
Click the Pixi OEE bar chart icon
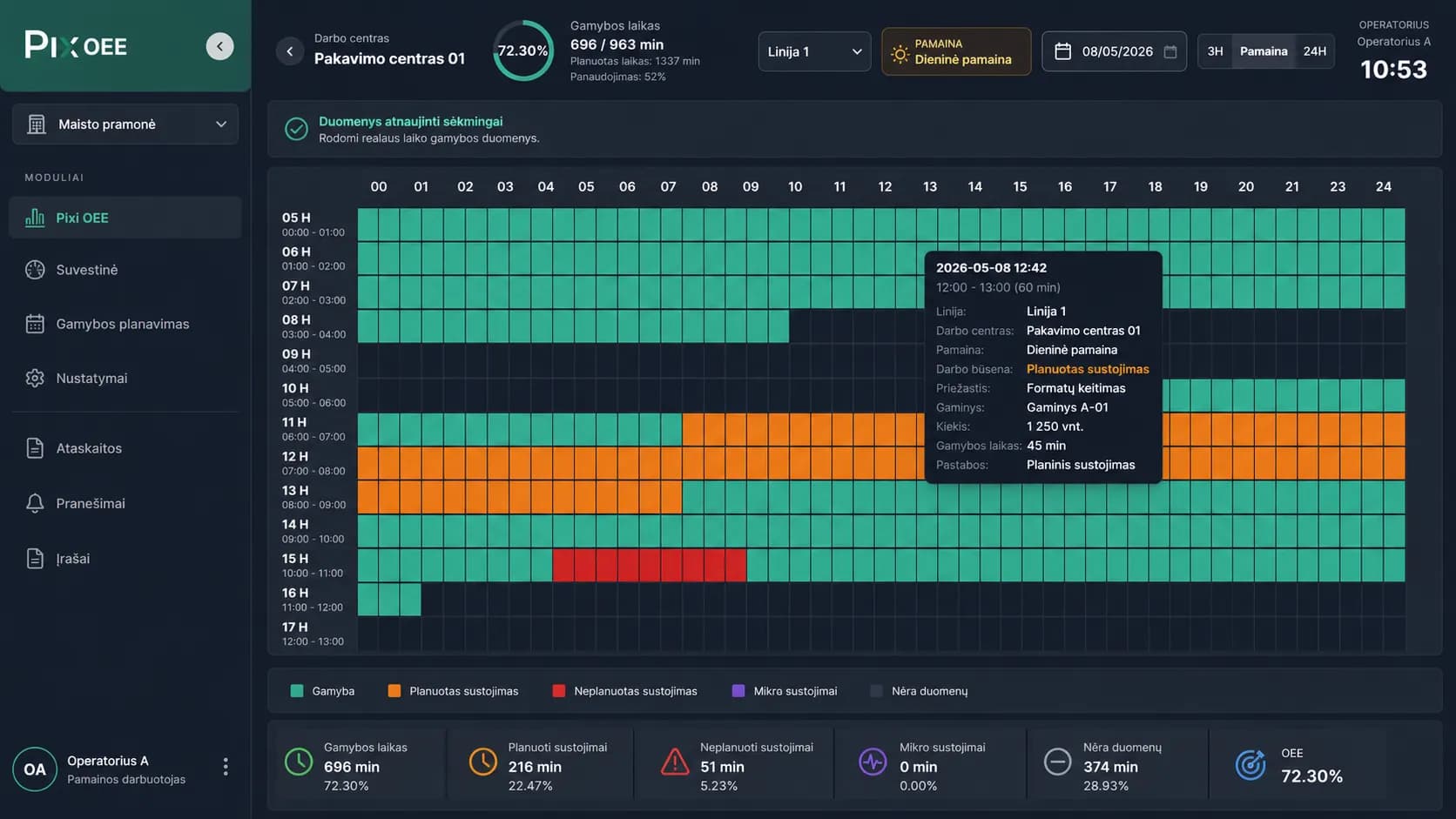pos(35,218)
